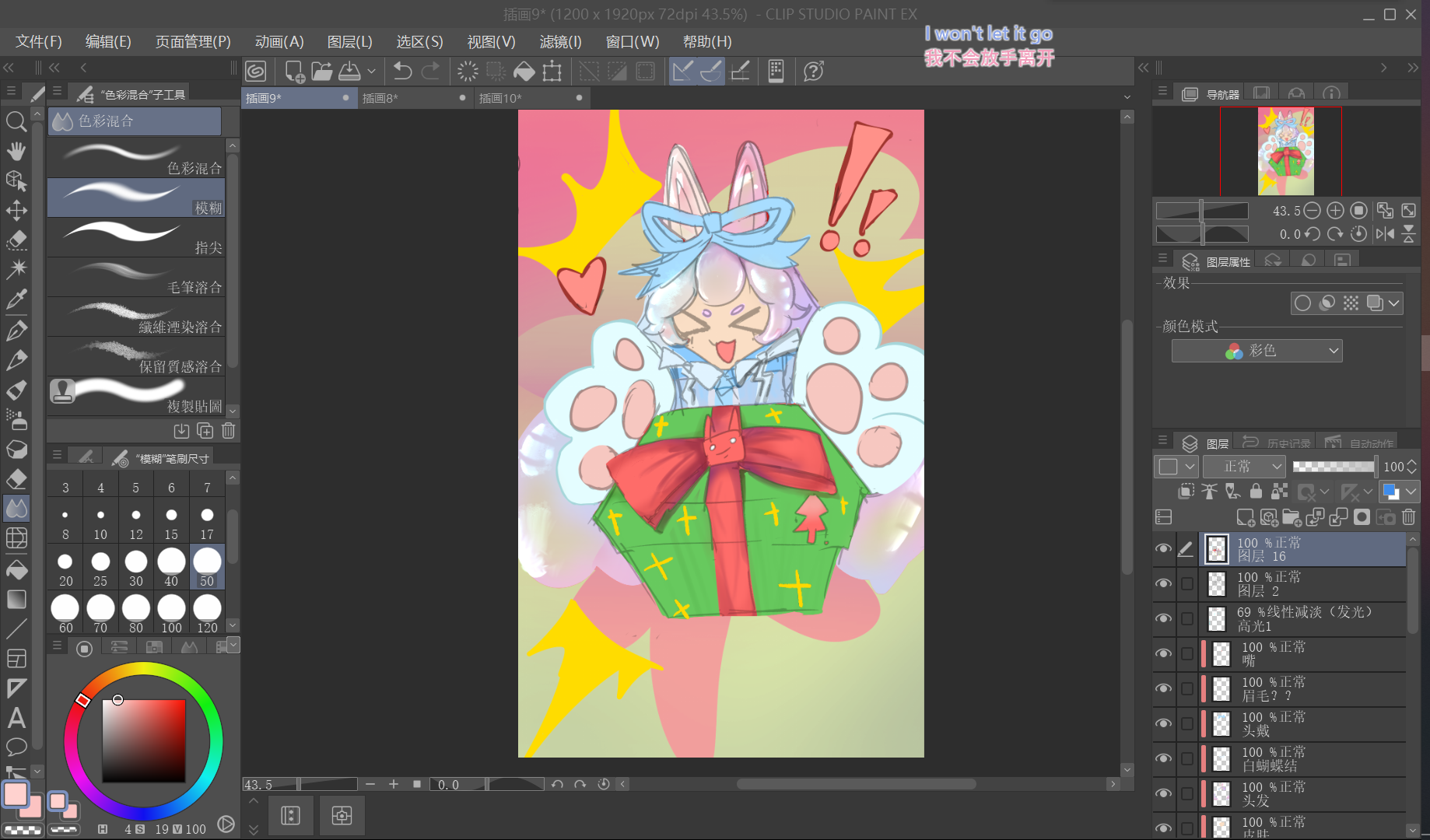Select the 头发 layer row
1430x840 pixels.
point(1303,793)
